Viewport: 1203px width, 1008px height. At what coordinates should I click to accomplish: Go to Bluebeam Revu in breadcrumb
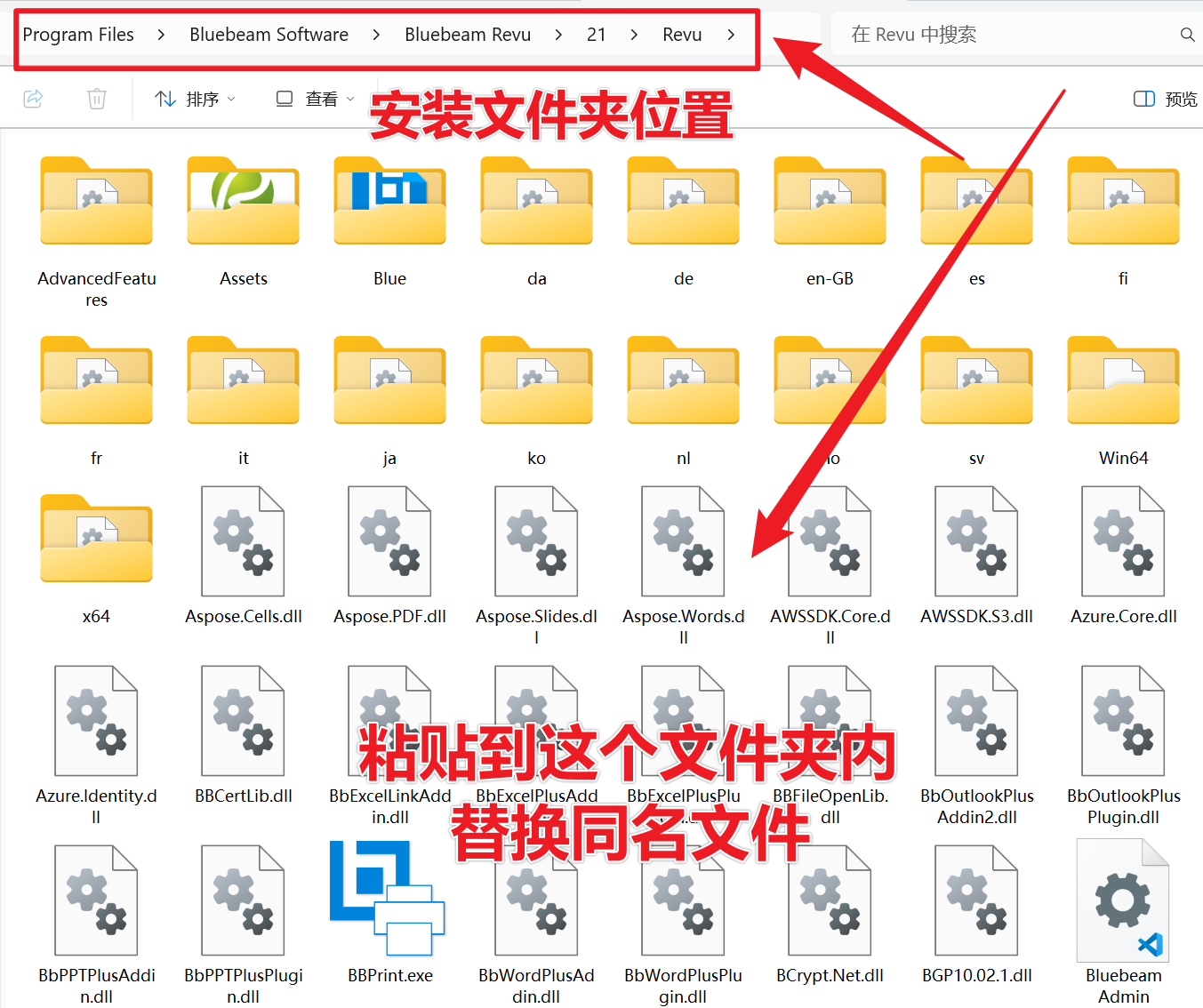point(468,35)
